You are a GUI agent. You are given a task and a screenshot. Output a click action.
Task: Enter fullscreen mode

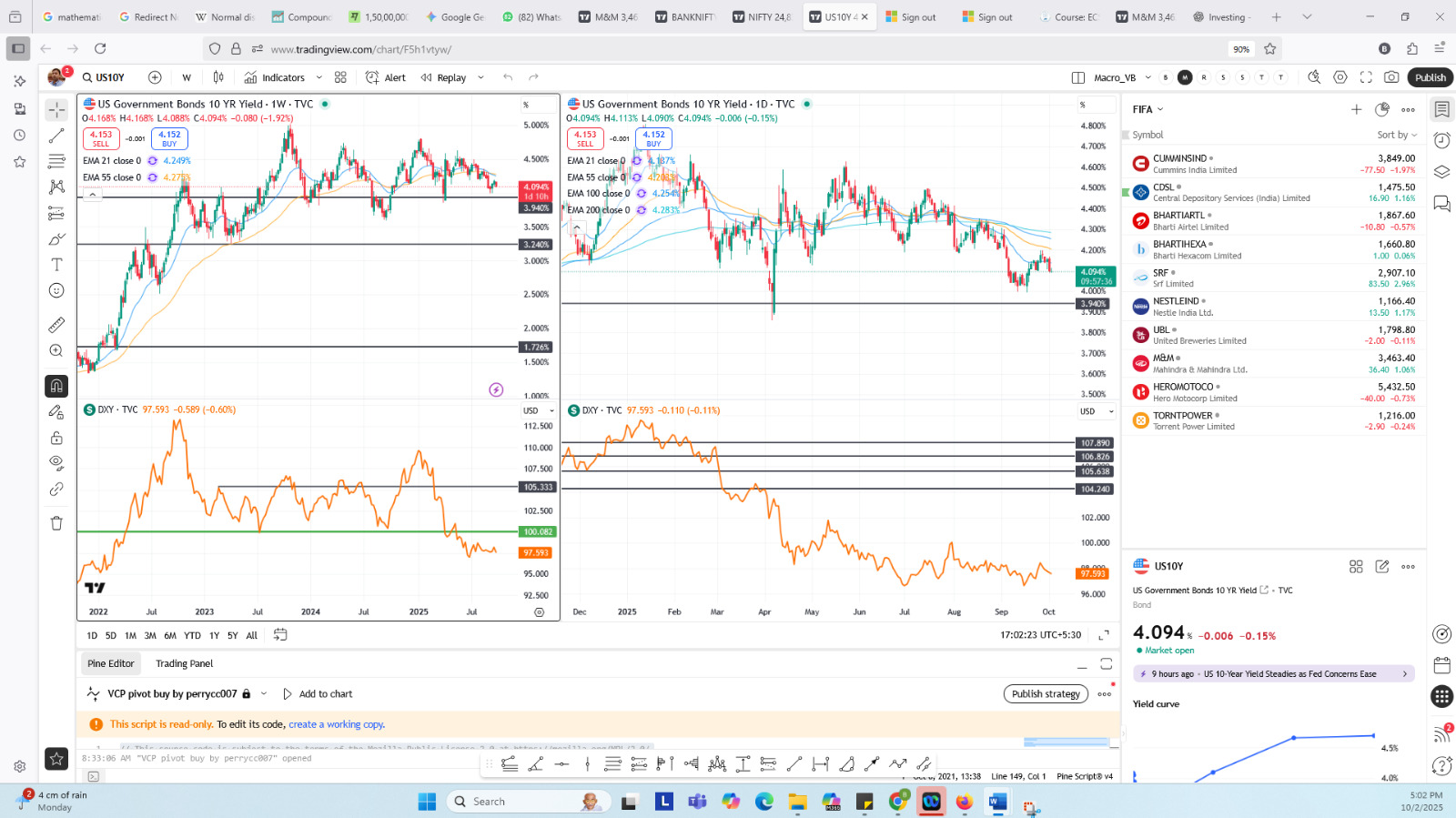tap(1366, 77)
